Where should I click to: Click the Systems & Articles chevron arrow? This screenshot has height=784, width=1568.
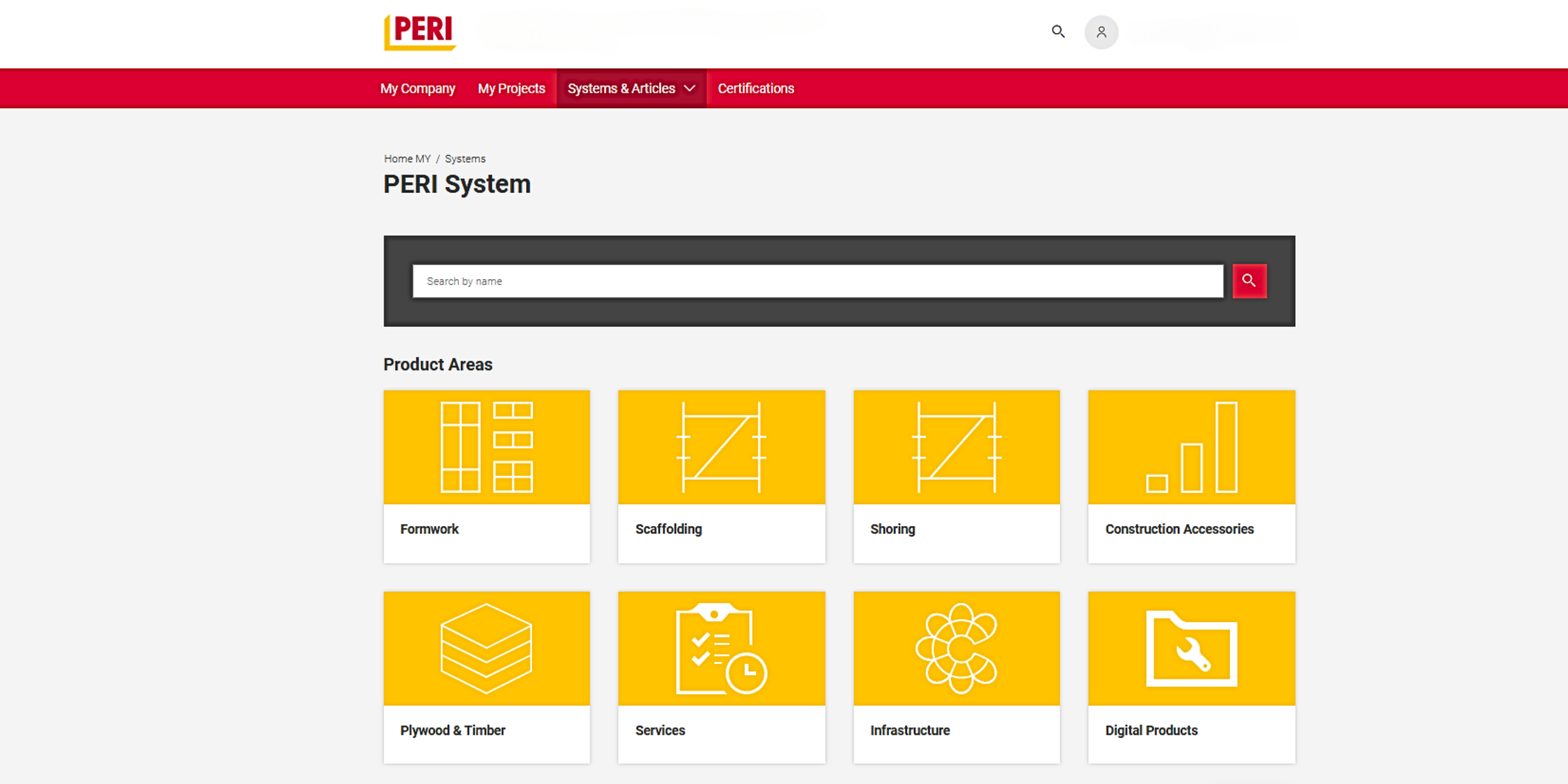[689, 88]
